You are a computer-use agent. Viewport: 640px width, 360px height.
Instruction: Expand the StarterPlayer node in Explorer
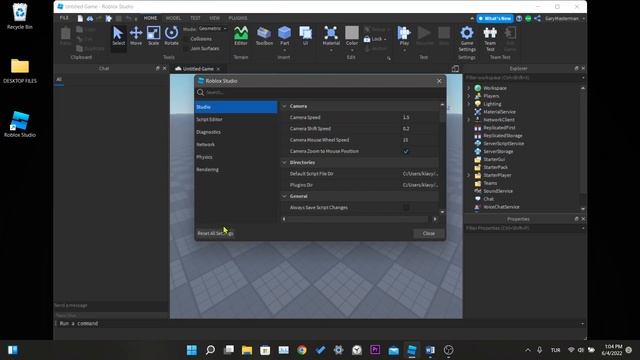point(469,176)
